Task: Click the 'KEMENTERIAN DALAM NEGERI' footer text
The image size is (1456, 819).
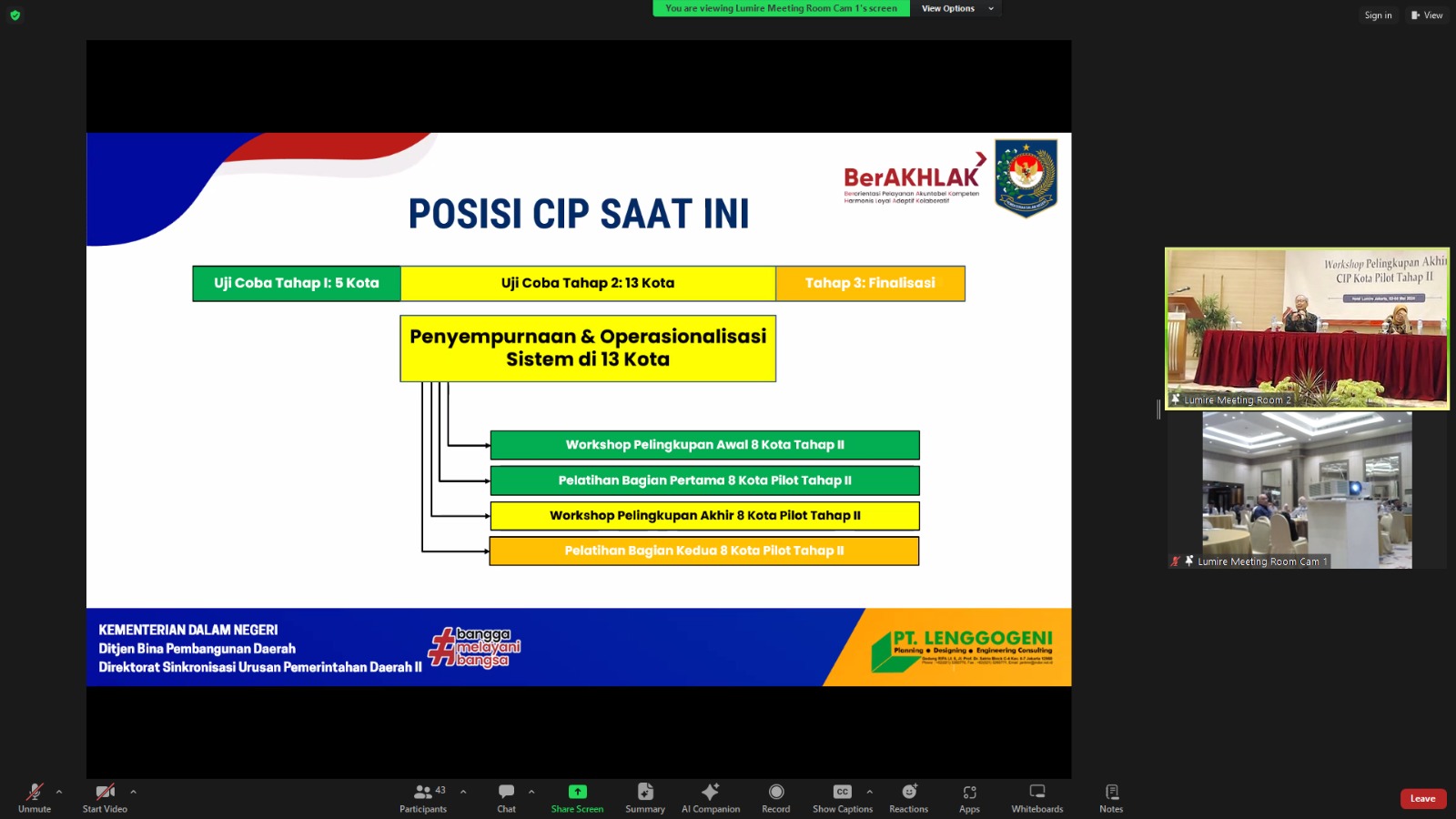Action: [x=188, y=630]
